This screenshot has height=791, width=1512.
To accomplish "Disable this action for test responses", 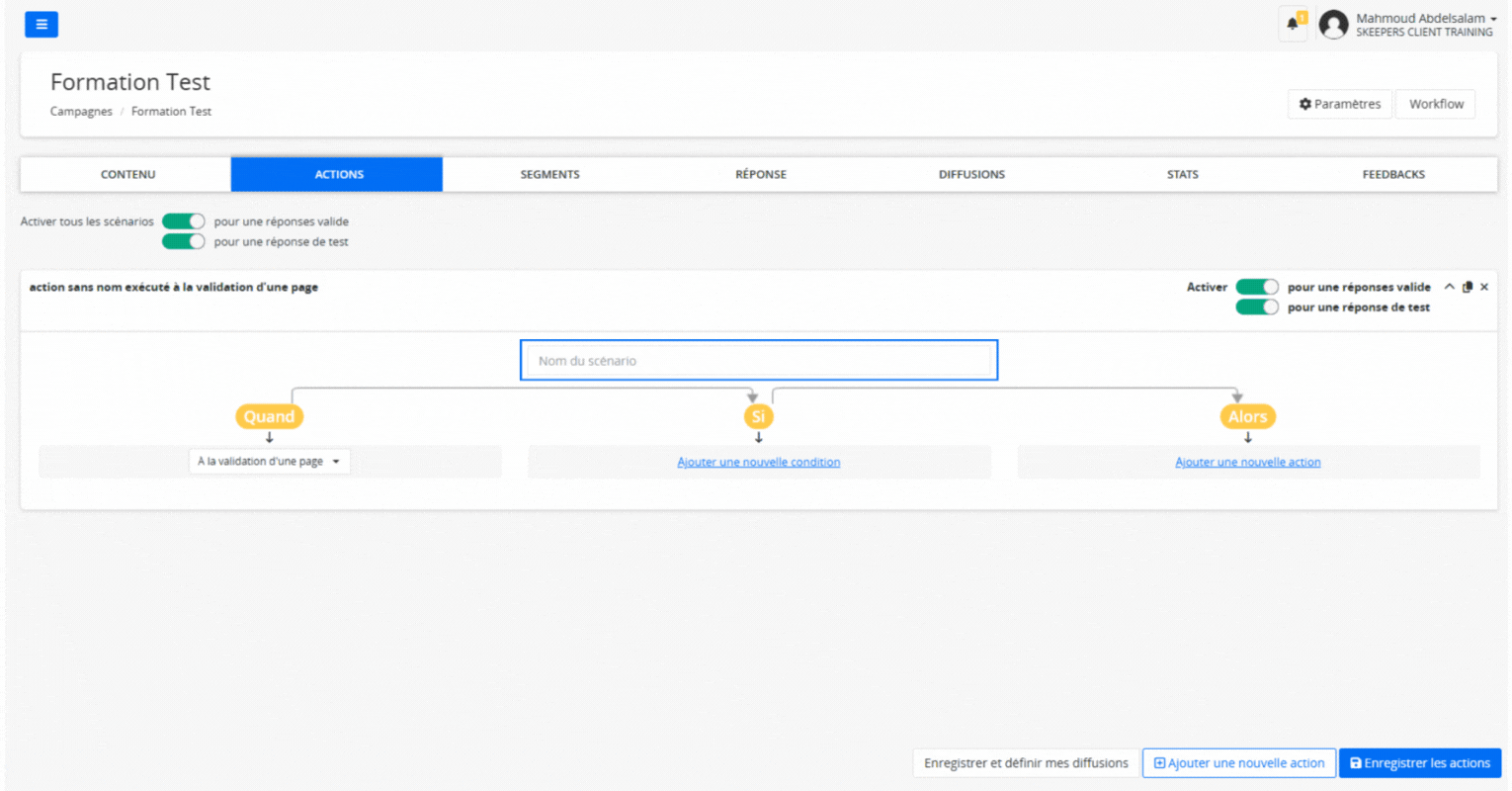I will click(1257, 308).
